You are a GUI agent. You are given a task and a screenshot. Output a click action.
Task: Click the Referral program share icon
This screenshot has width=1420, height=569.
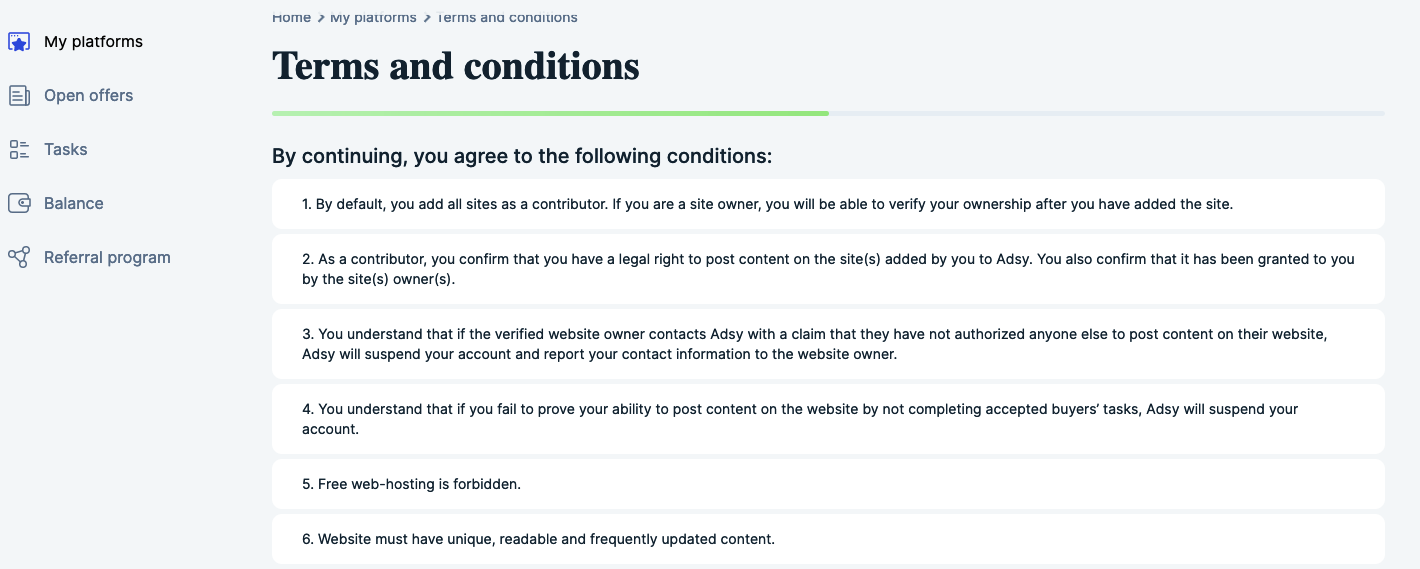19,258
